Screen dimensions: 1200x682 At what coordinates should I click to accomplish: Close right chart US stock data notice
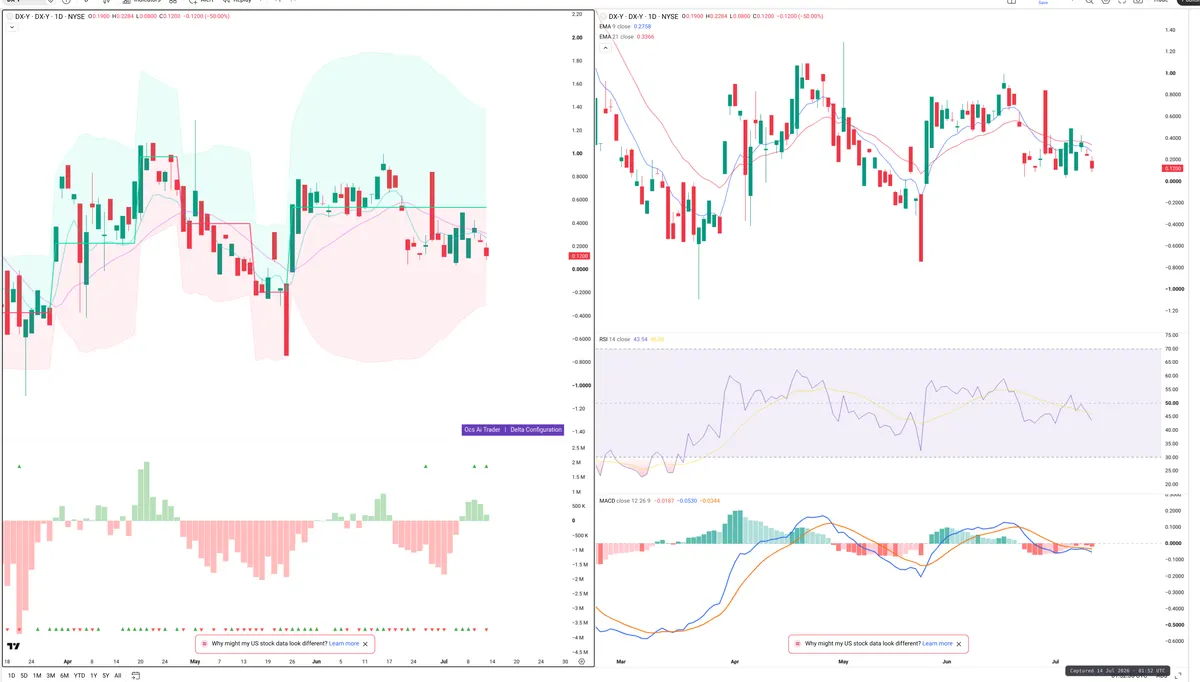point(960,644)
